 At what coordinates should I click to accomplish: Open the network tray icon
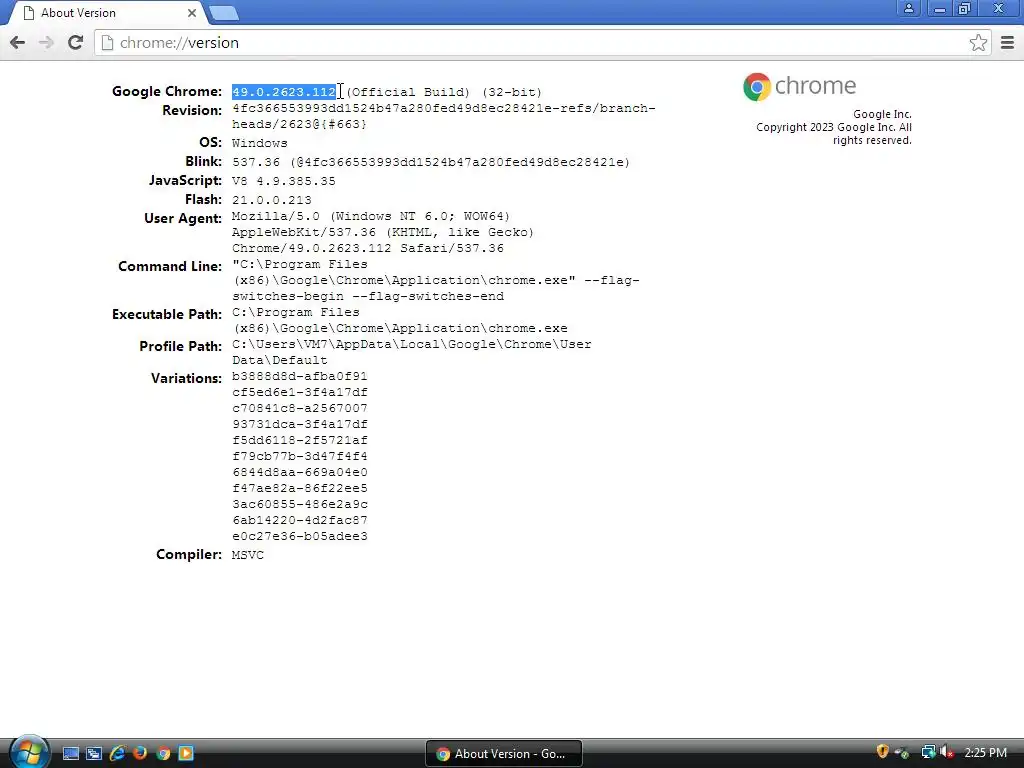(927, 753)
